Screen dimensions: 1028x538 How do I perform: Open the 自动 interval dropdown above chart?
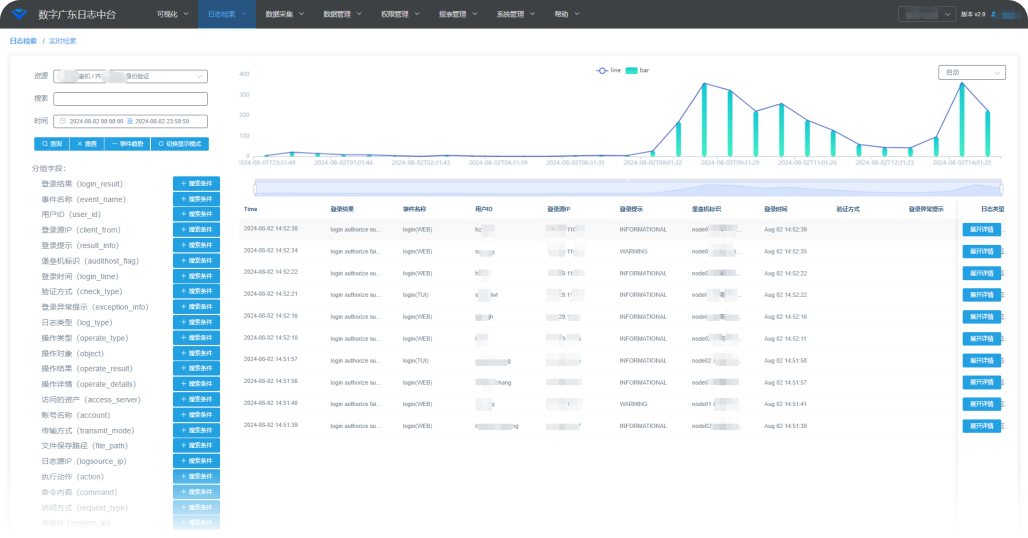tap(971, 72)
